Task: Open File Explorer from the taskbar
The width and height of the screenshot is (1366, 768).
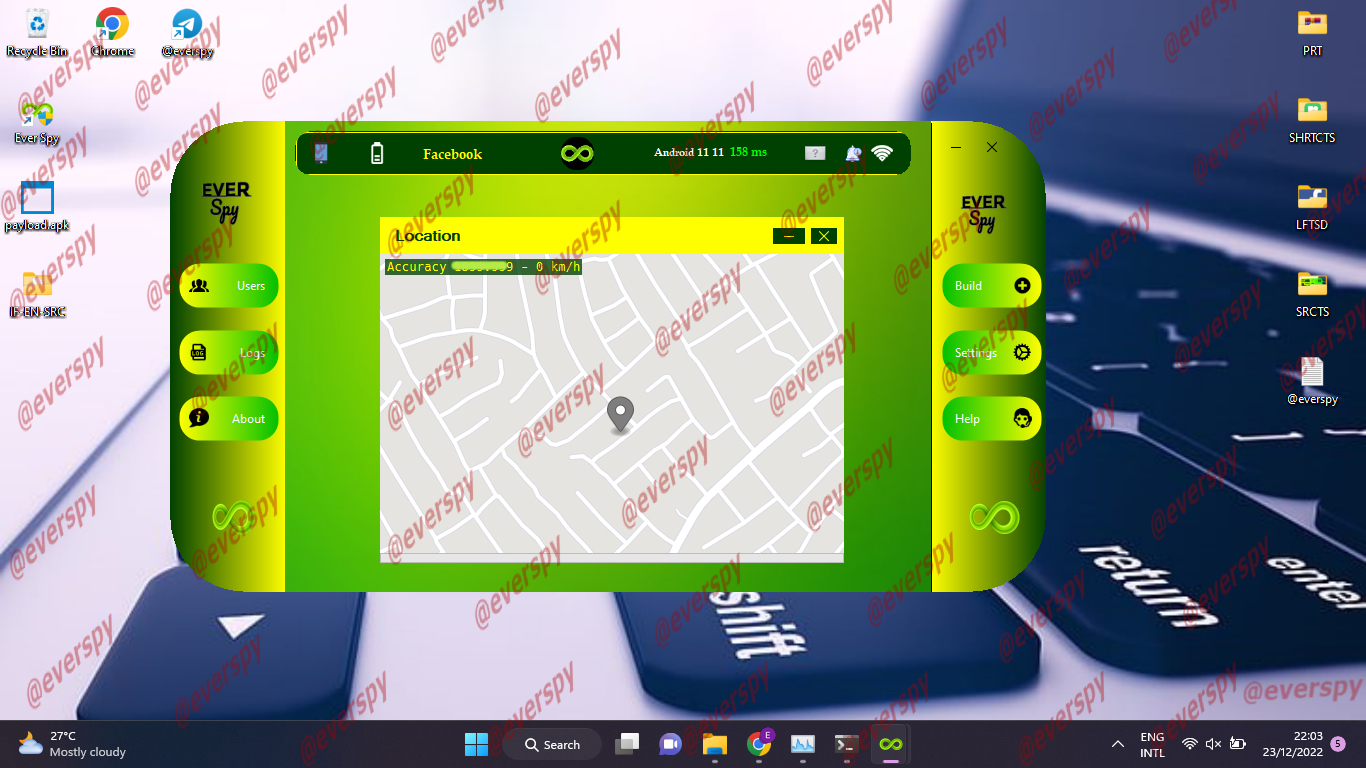Action: pos(714,744)
